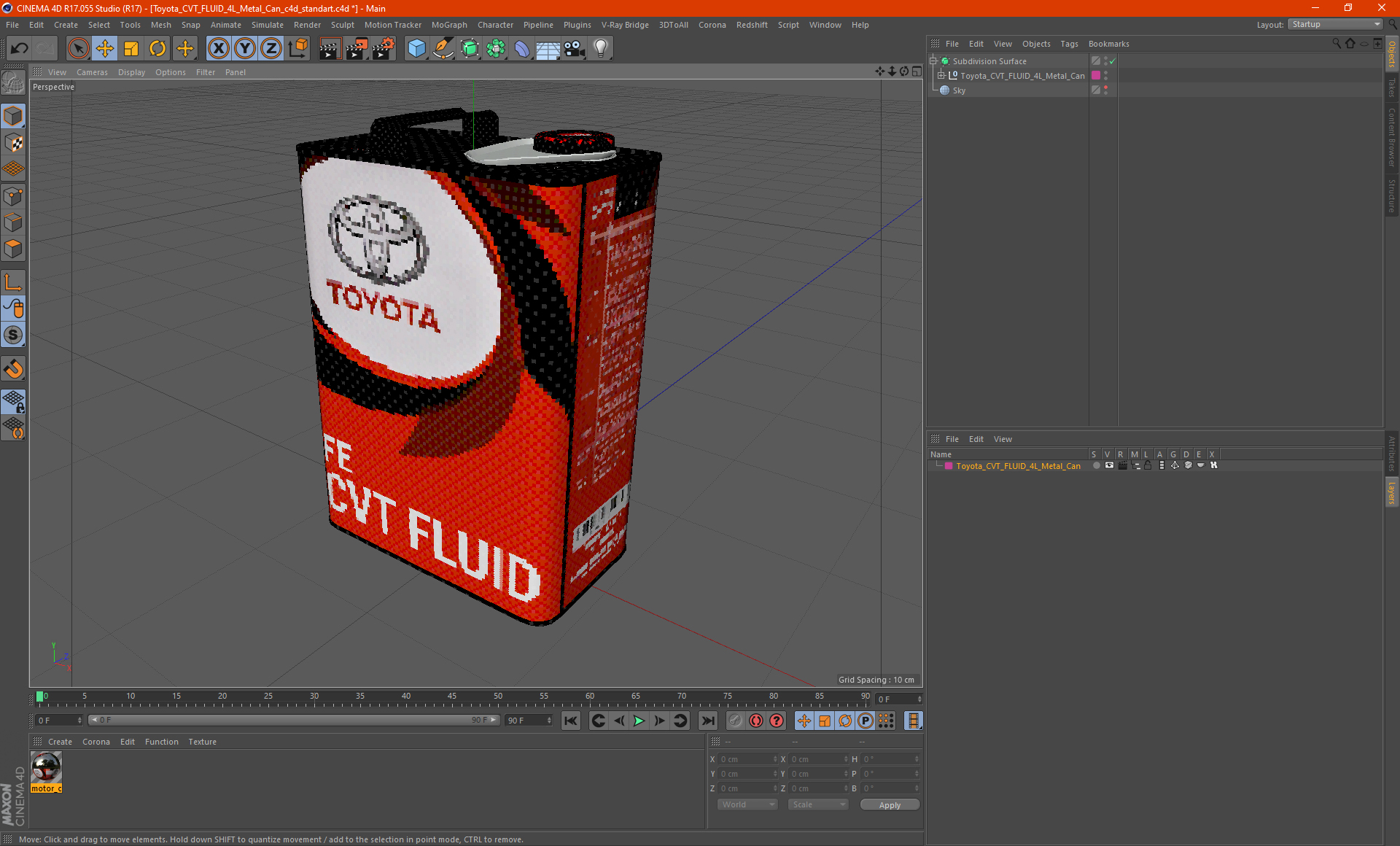Open Object Manager Tags menu
Image resolution: width=1400 pixels, height=846 pixels.
(1069, 44)
